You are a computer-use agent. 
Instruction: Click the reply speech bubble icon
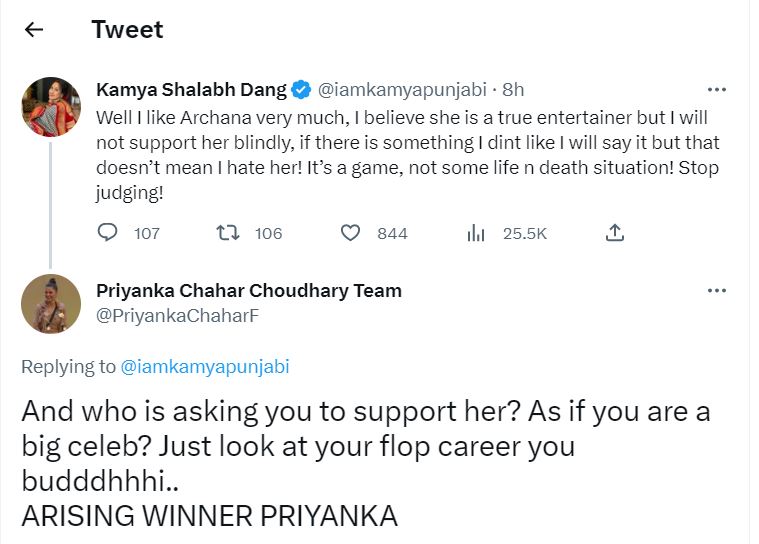pos(108,233)
